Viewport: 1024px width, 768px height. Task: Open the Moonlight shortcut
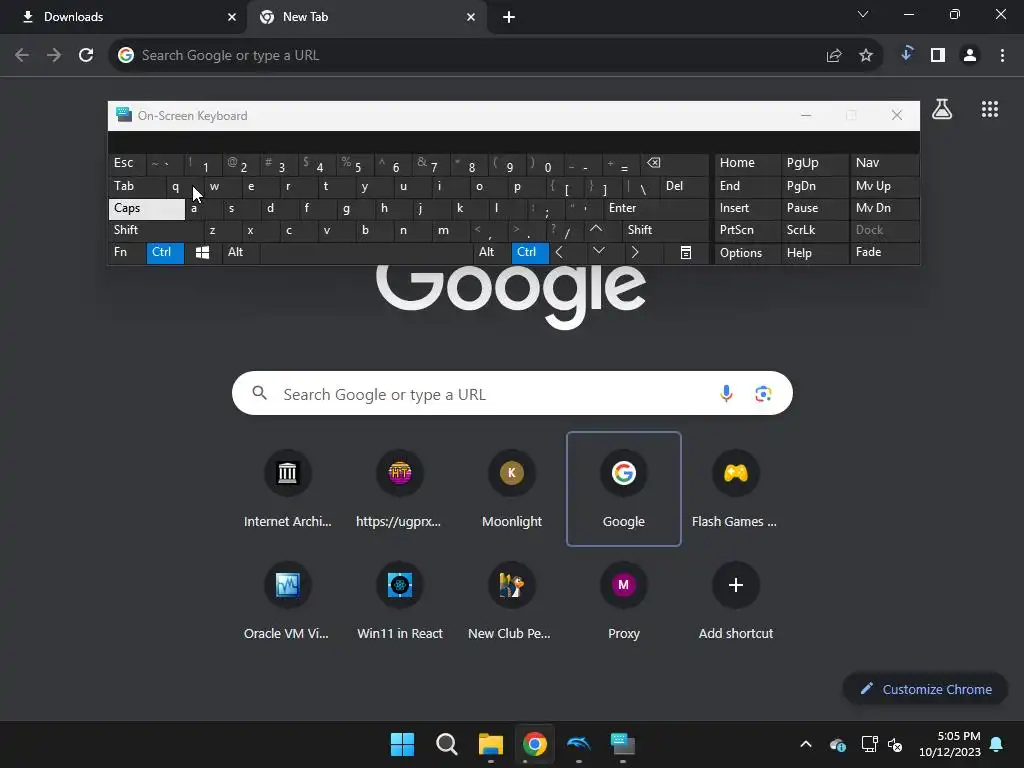(511, 488)
